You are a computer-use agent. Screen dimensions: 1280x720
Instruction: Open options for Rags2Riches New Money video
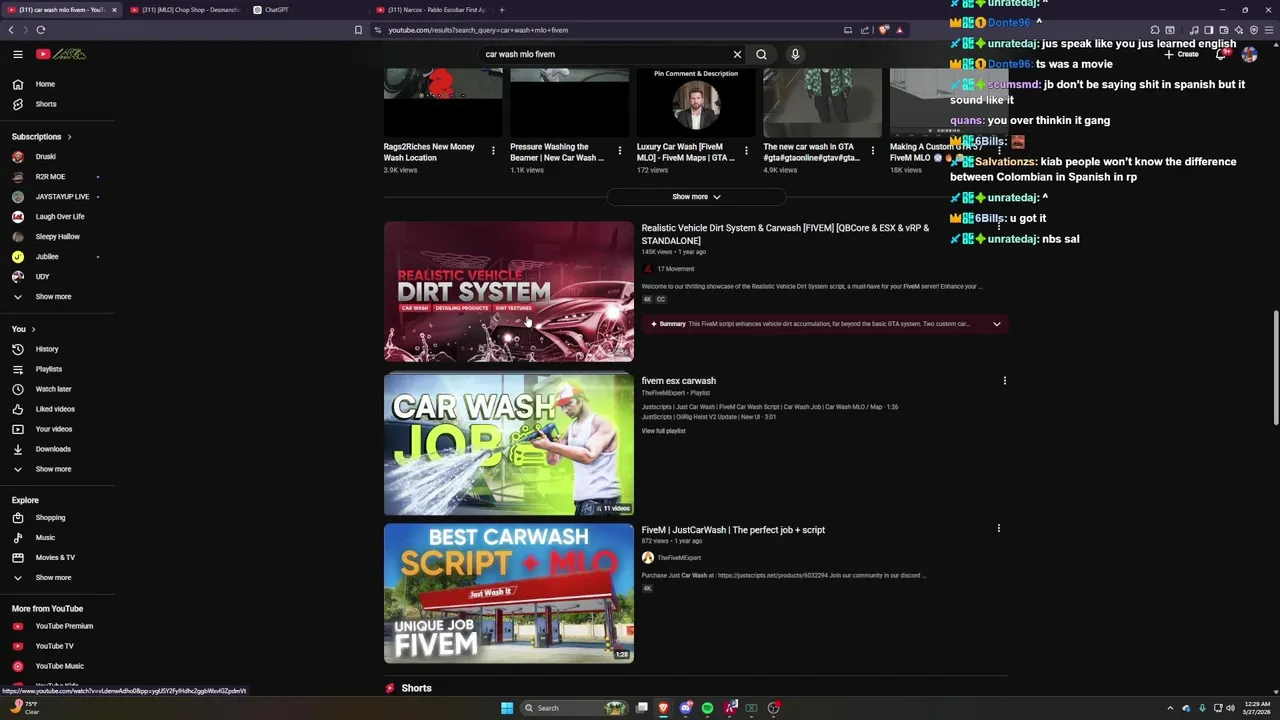click(493, 151)
